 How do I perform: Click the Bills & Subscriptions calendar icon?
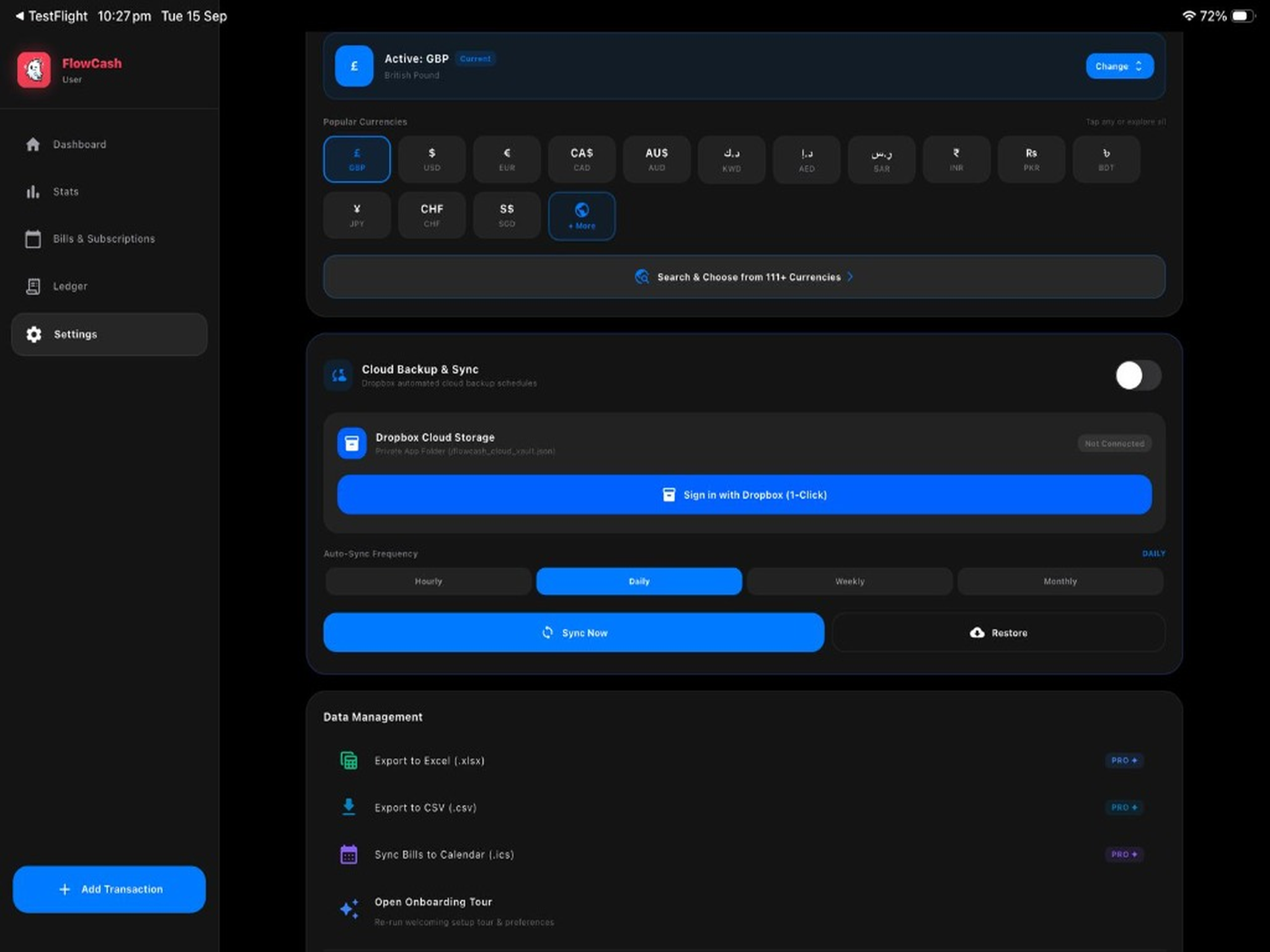tap(33, 239)
